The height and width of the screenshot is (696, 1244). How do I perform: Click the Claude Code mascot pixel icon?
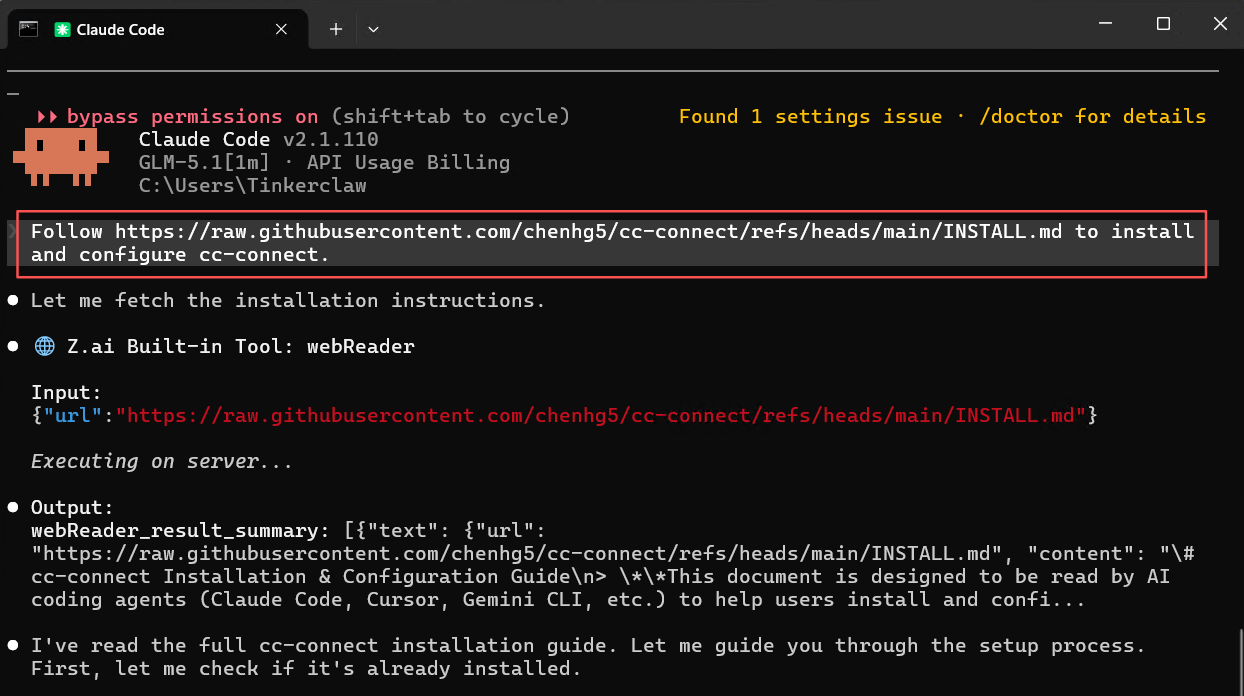[63, 159]
